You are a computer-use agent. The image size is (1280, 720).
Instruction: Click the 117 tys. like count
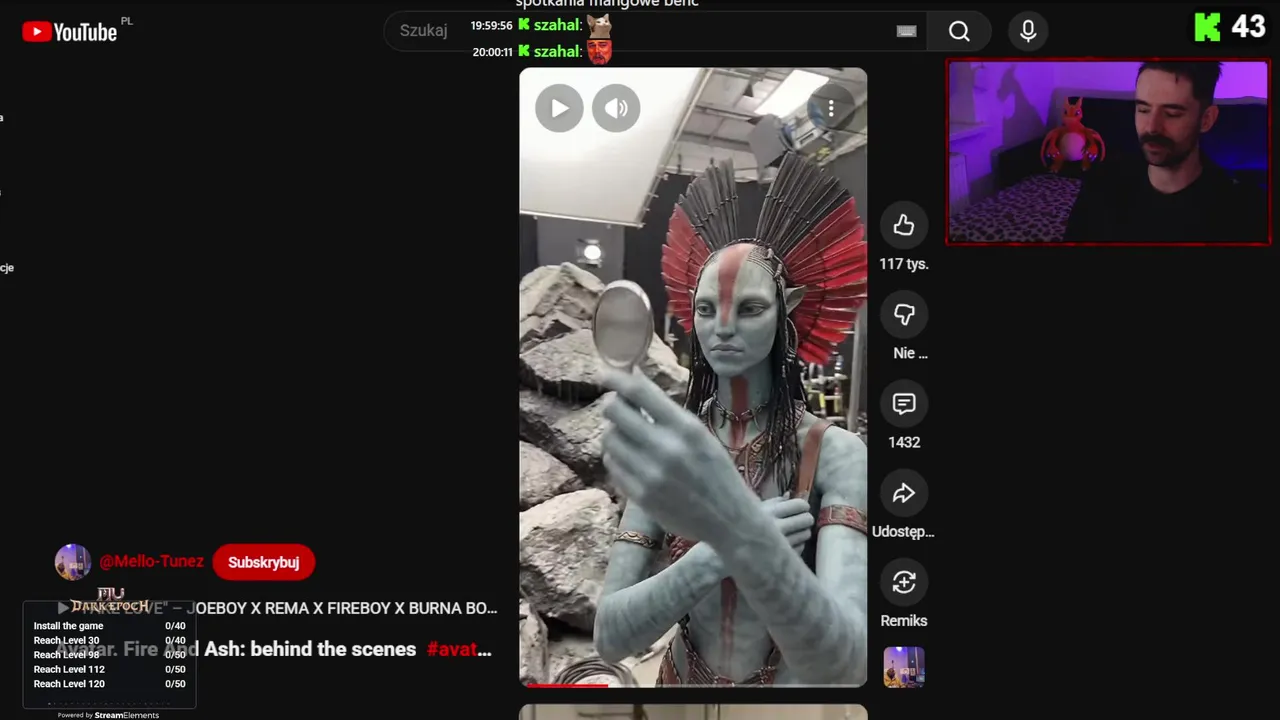904,264
